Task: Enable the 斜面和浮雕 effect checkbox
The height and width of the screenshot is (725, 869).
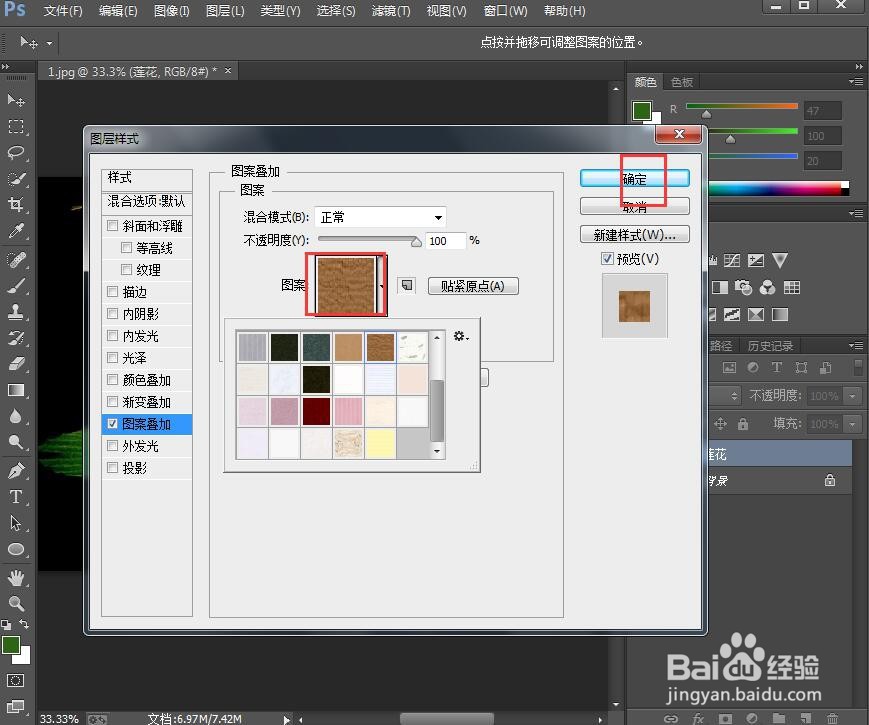Action: pos(112,226)
